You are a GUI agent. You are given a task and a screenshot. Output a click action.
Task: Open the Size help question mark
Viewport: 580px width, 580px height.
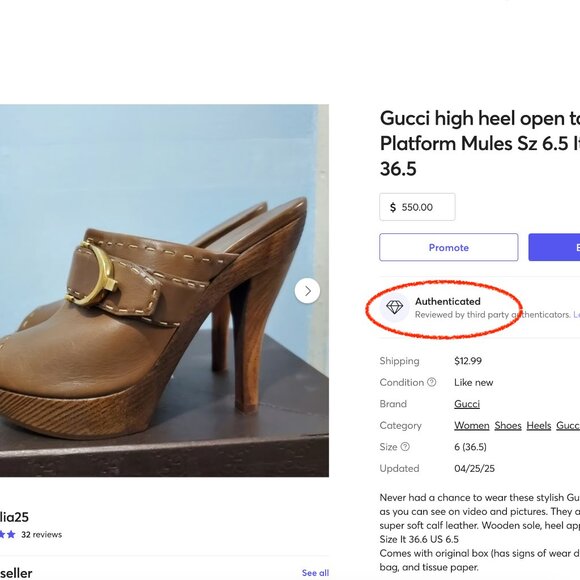click(405, 447)
